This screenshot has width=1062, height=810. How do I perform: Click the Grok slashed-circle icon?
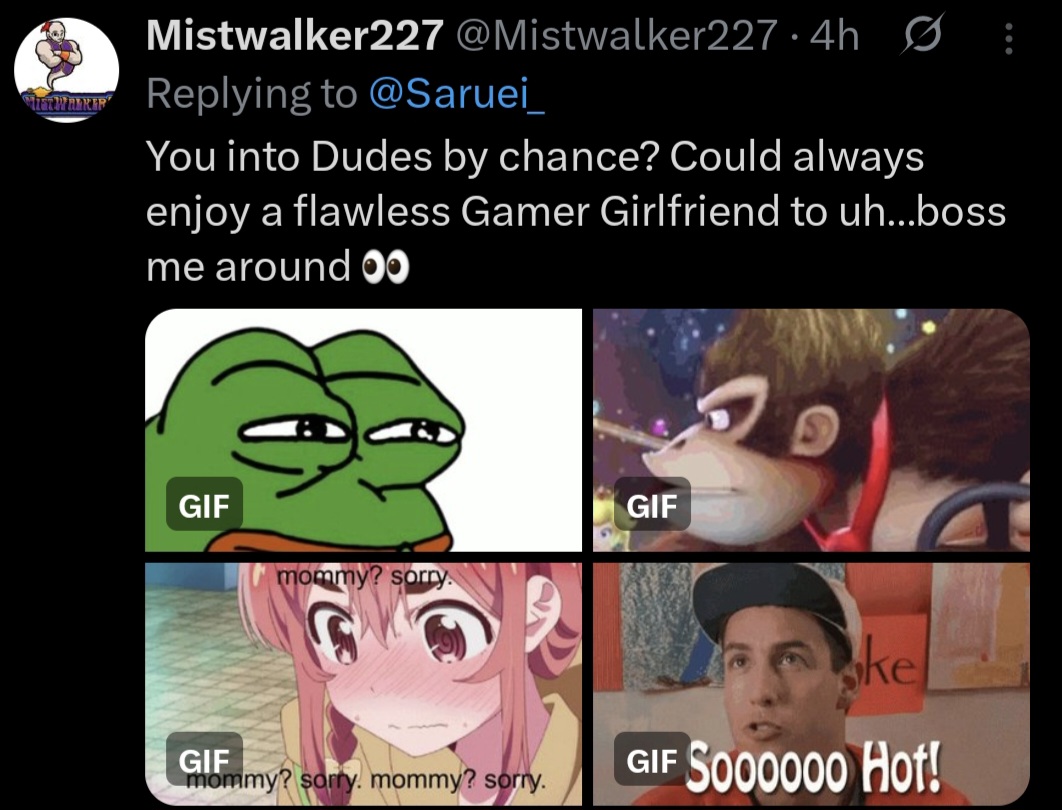(921, 35)
